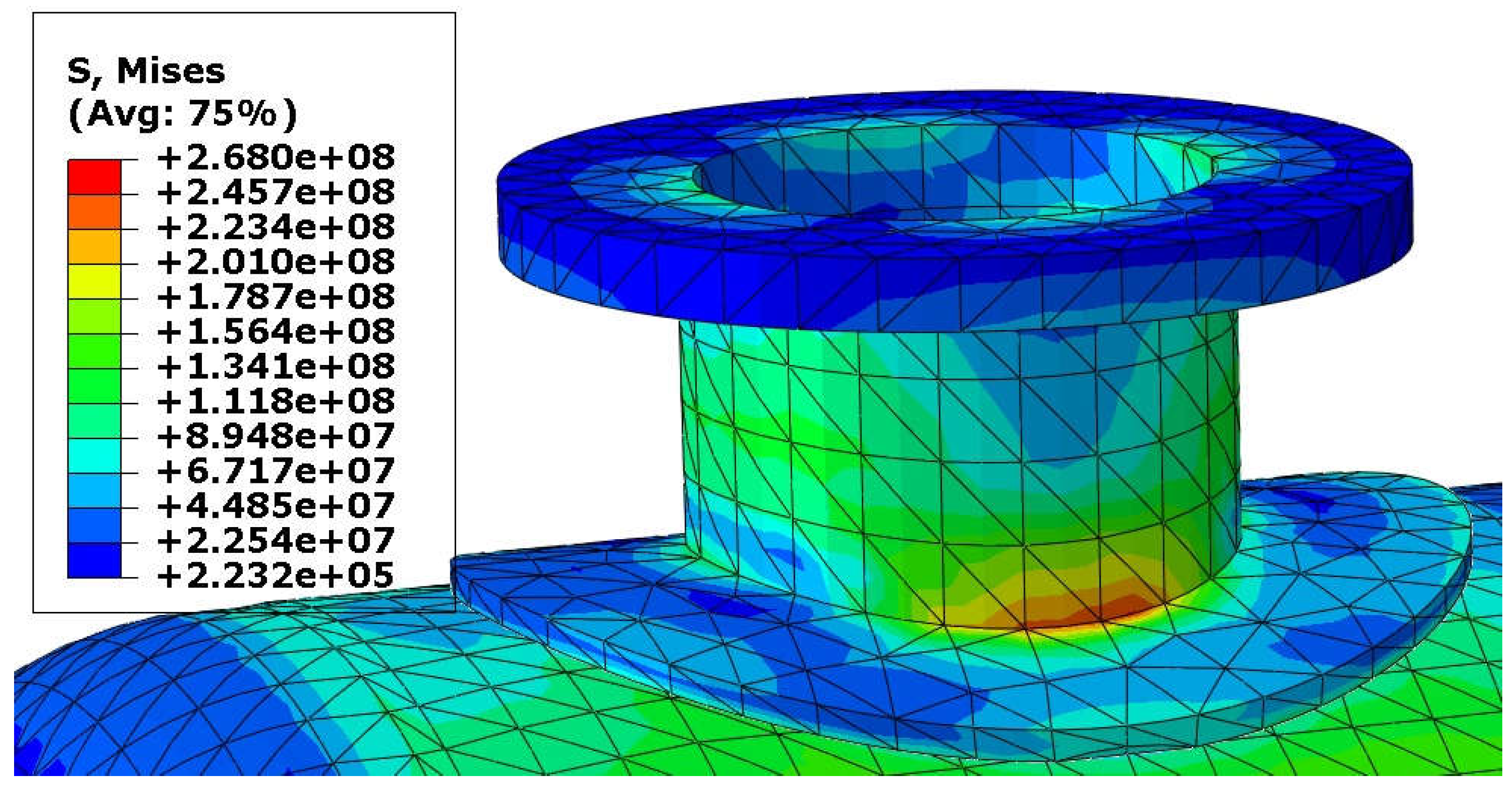Click the yellow legend color band
This screenshot has height=794, width=1512.
(x=94, y=281)
